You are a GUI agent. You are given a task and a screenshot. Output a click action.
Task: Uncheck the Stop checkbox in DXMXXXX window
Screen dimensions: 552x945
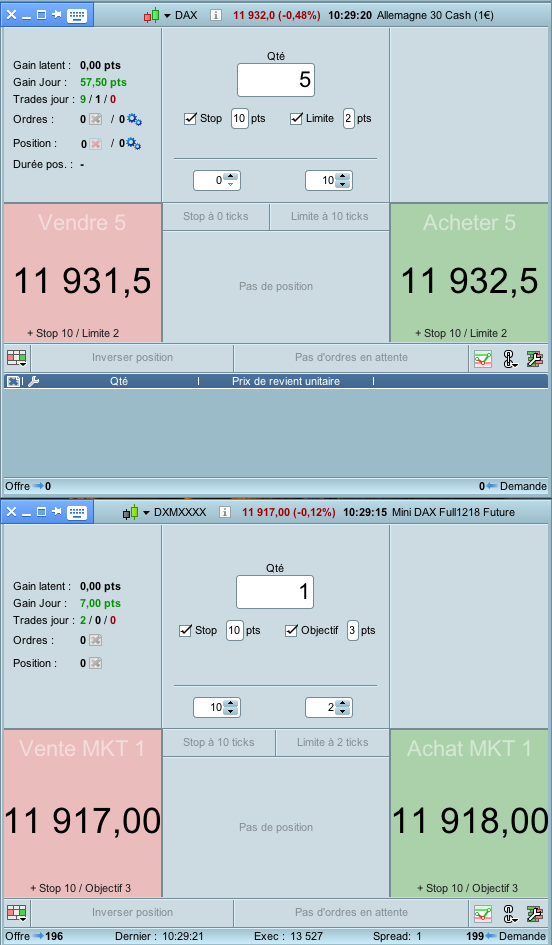(x=186, y=630)
